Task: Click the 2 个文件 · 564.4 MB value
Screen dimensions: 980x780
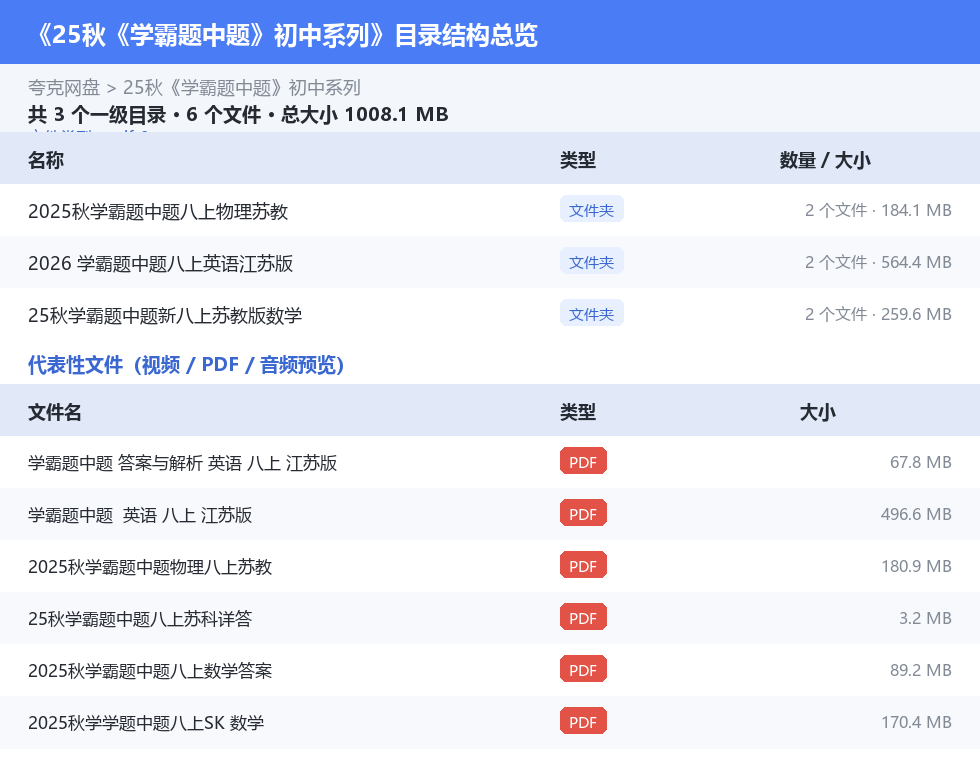Action: click(x=878, y=262)
